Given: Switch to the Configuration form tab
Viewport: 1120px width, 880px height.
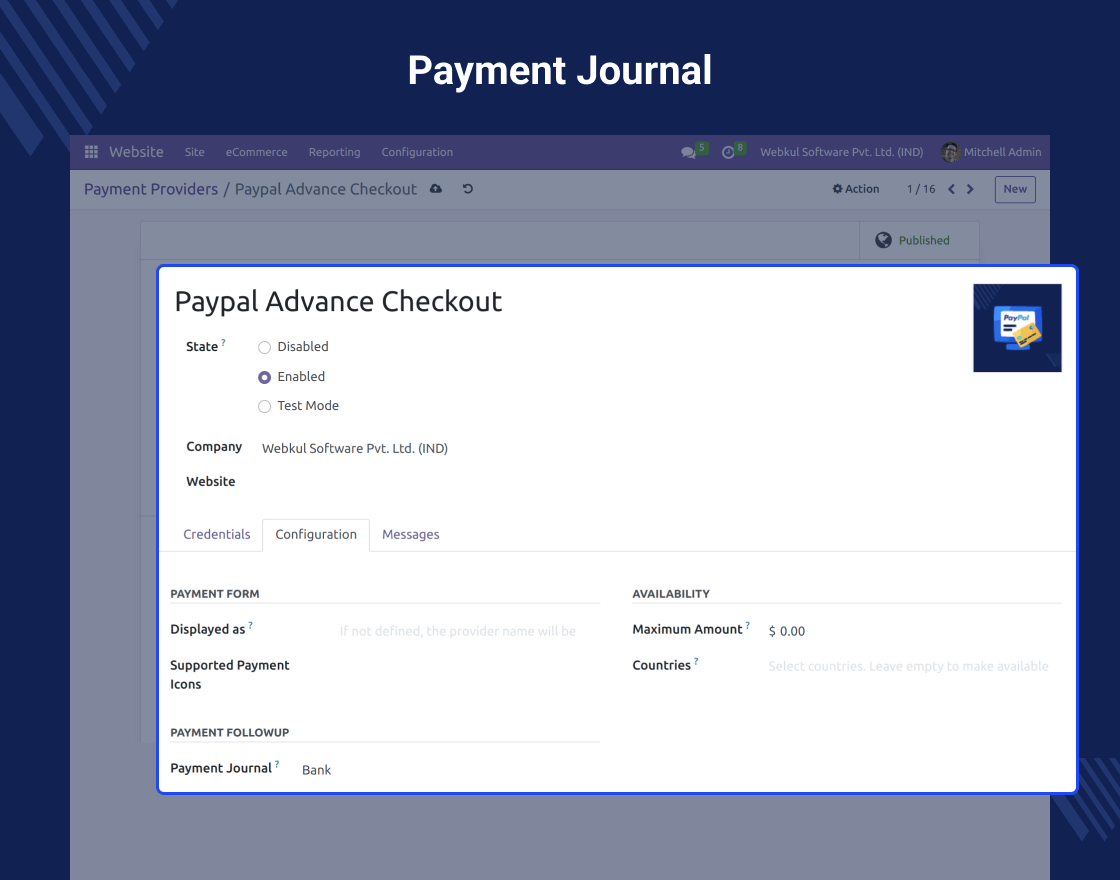Looking at the screenshot, I should coord(316,535).
